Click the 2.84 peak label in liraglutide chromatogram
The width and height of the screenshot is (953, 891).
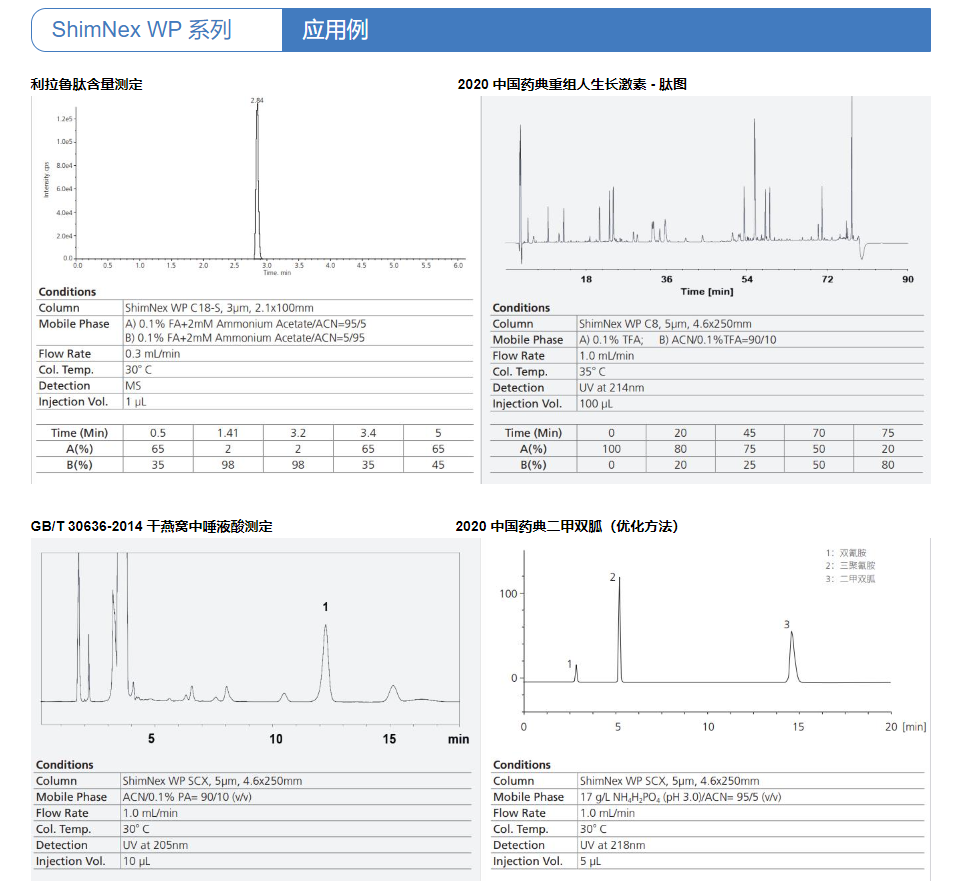pos(257,101)
